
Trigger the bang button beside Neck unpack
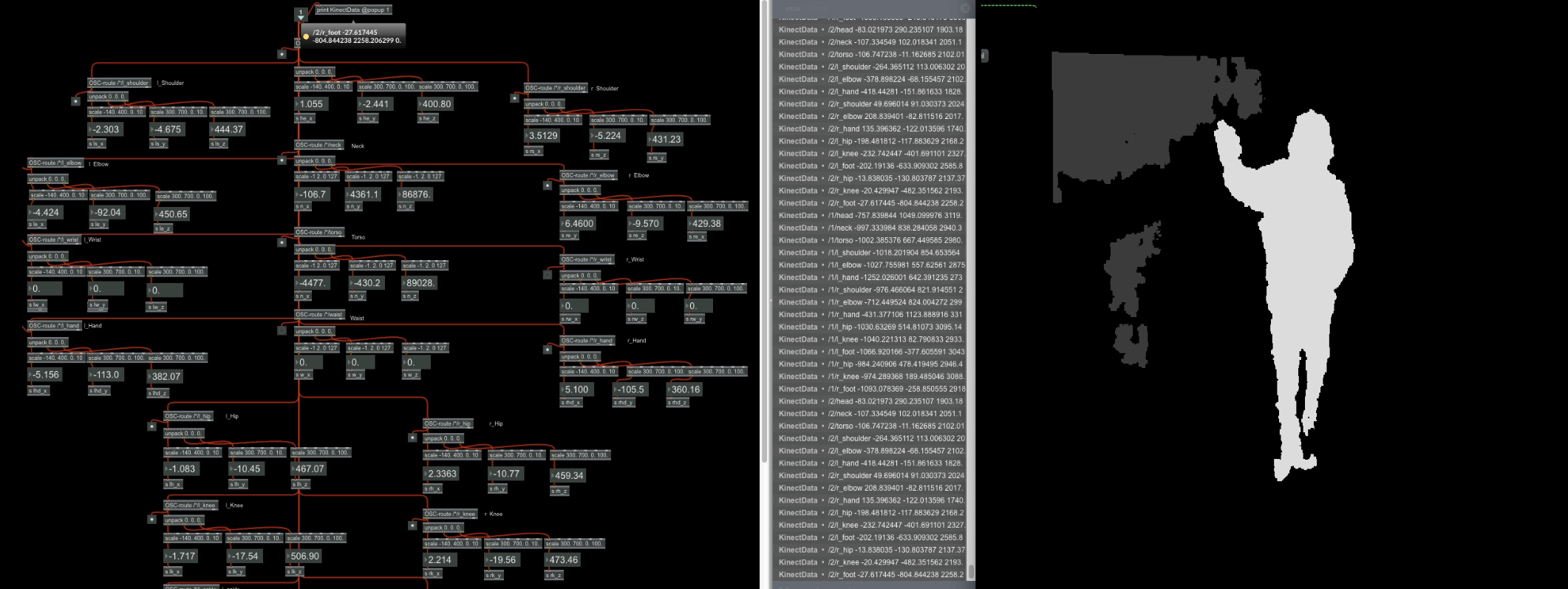tap(282, 160)
